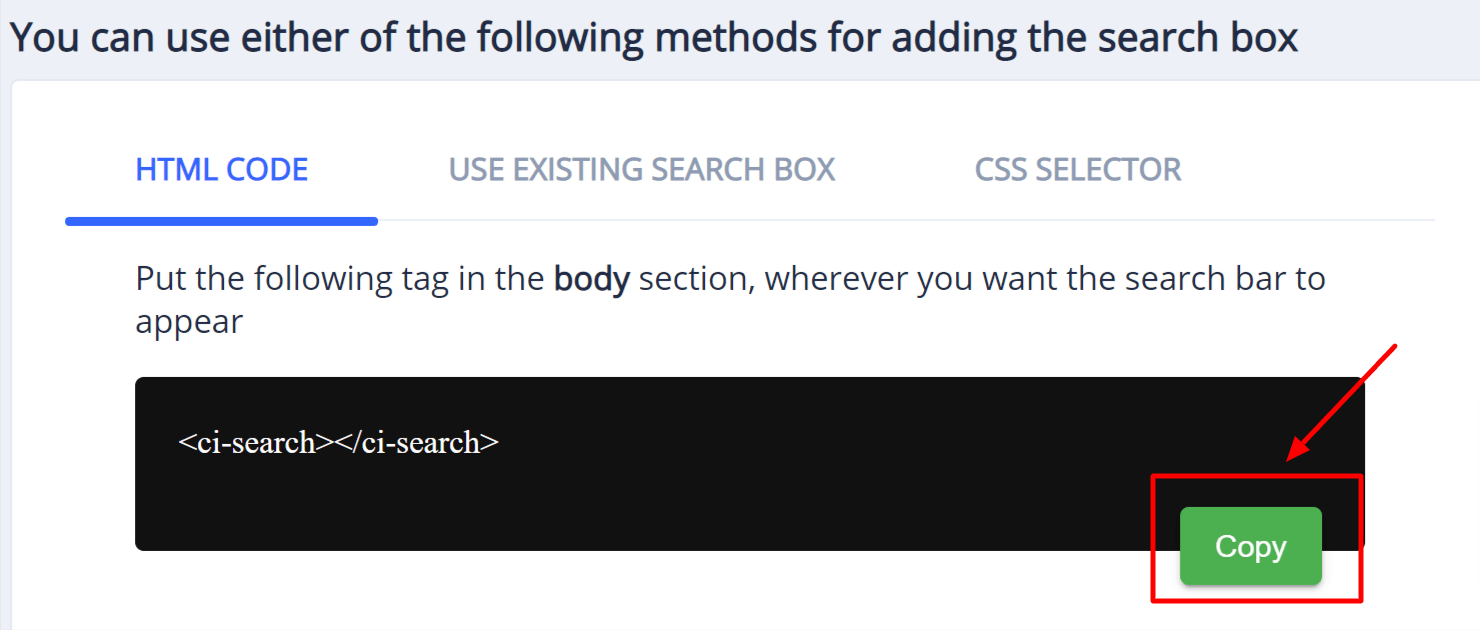Choose the existing search box method

pyautogui.click(x=643, y=169)
